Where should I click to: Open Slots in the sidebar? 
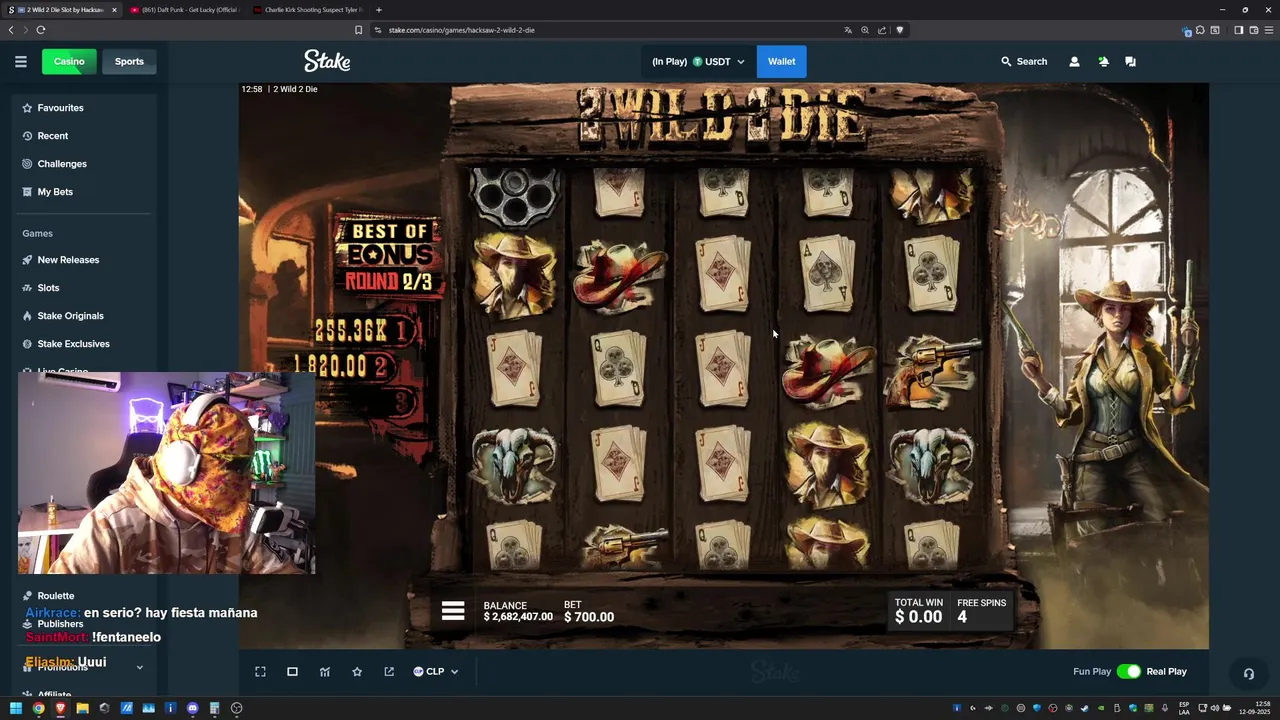[85, 287]
